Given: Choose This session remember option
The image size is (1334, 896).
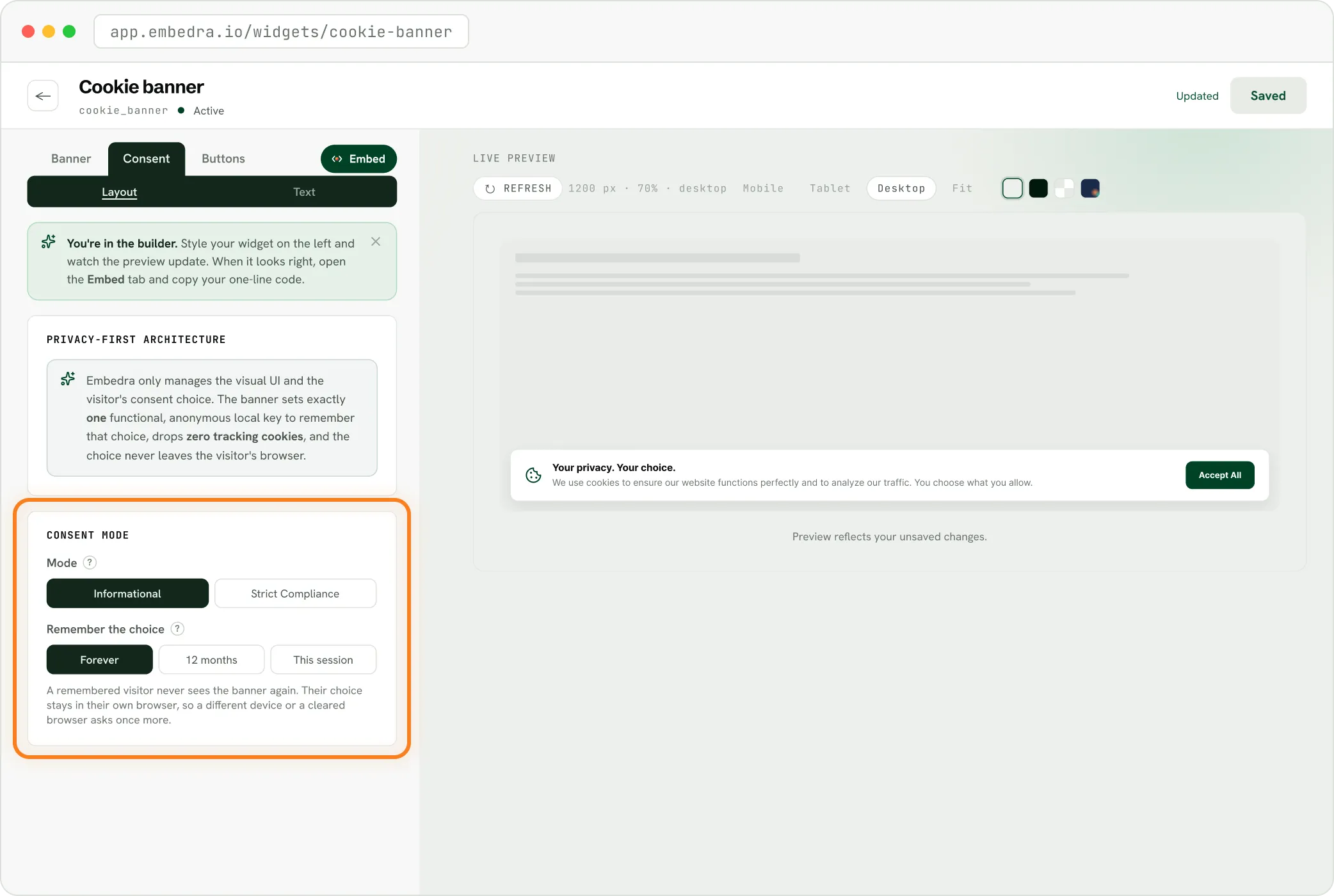Looking at the screenshot, I should coord(323,659).
